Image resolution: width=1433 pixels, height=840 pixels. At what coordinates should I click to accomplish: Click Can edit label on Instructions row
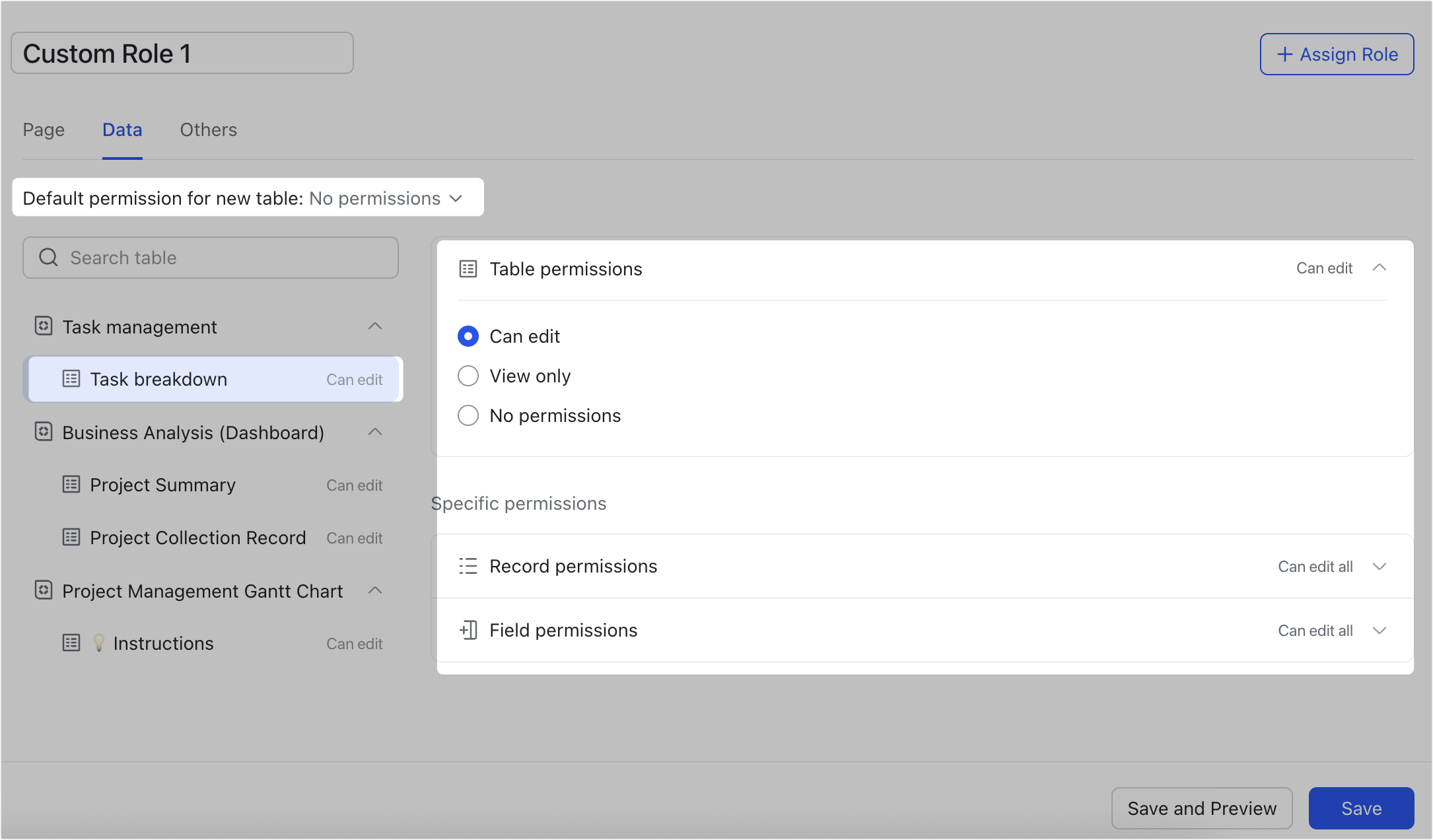(x=355, y=644)
